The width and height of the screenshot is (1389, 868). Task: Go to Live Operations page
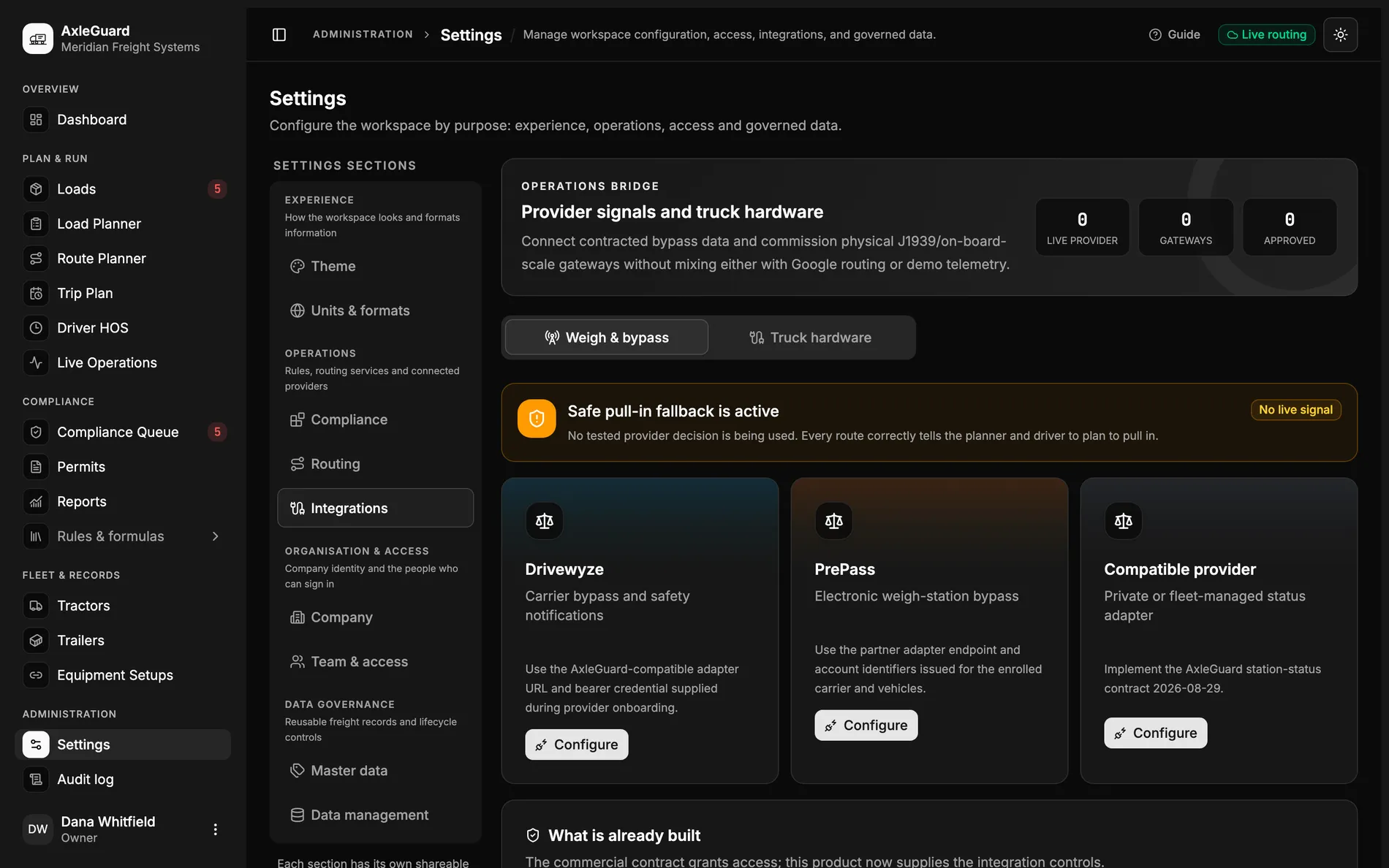click(123, 362)
